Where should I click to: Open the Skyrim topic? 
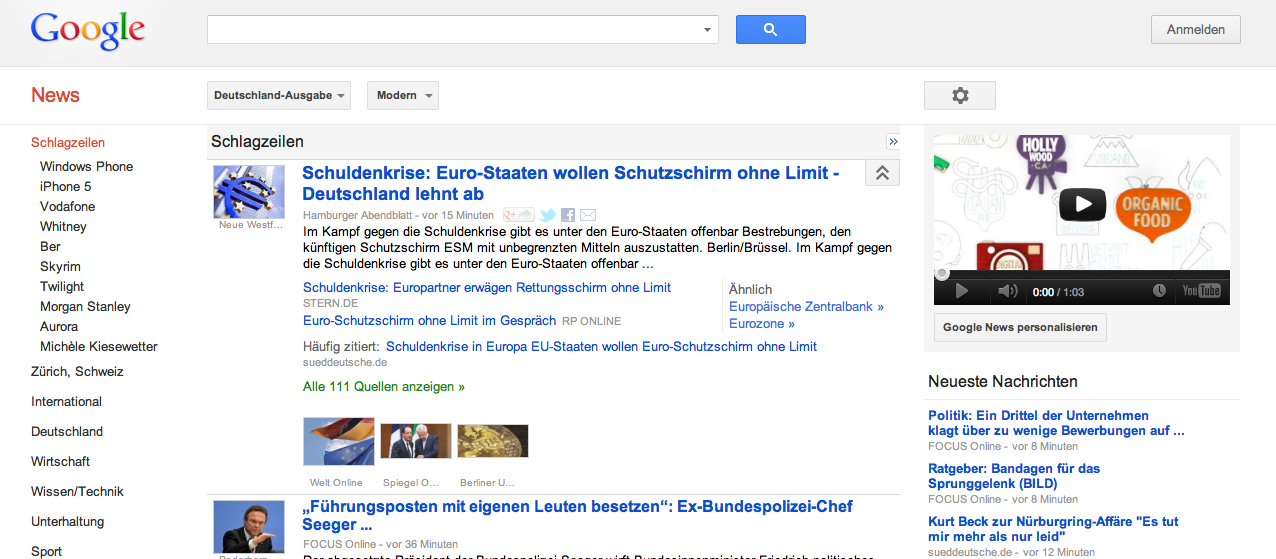tap(60, 267)
